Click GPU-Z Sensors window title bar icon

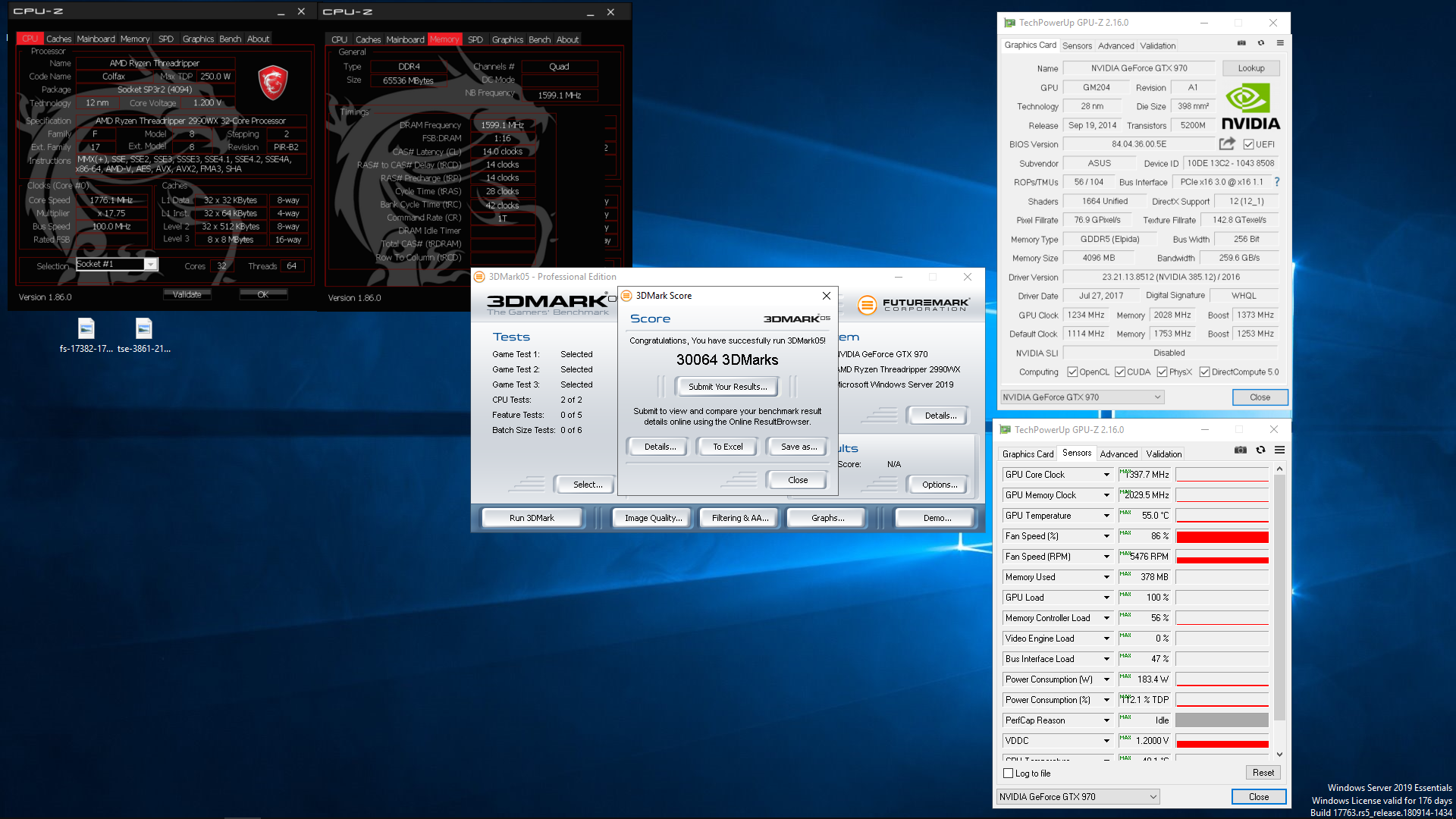click(1005, 430)
